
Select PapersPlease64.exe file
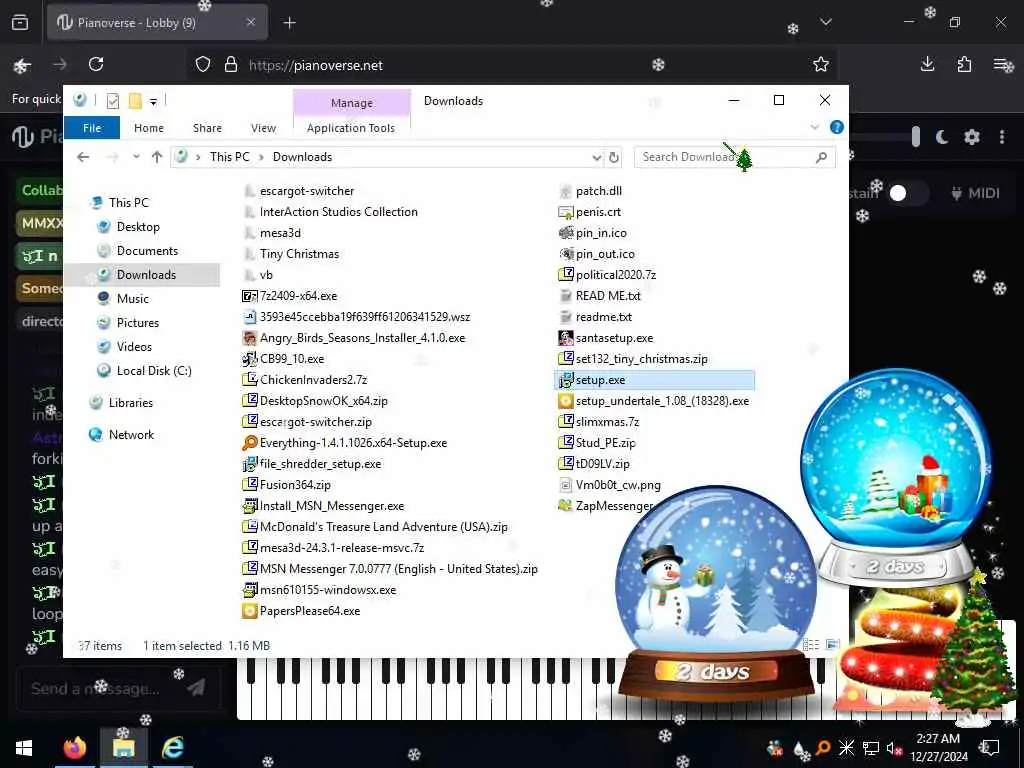tap(301, 611)
